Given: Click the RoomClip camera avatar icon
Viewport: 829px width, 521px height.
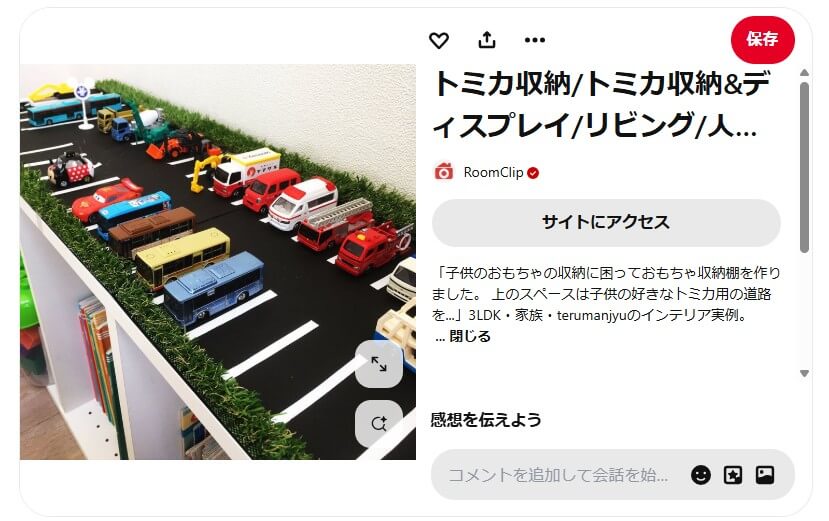Looking at the screenshot, I should tap(444, 172).
